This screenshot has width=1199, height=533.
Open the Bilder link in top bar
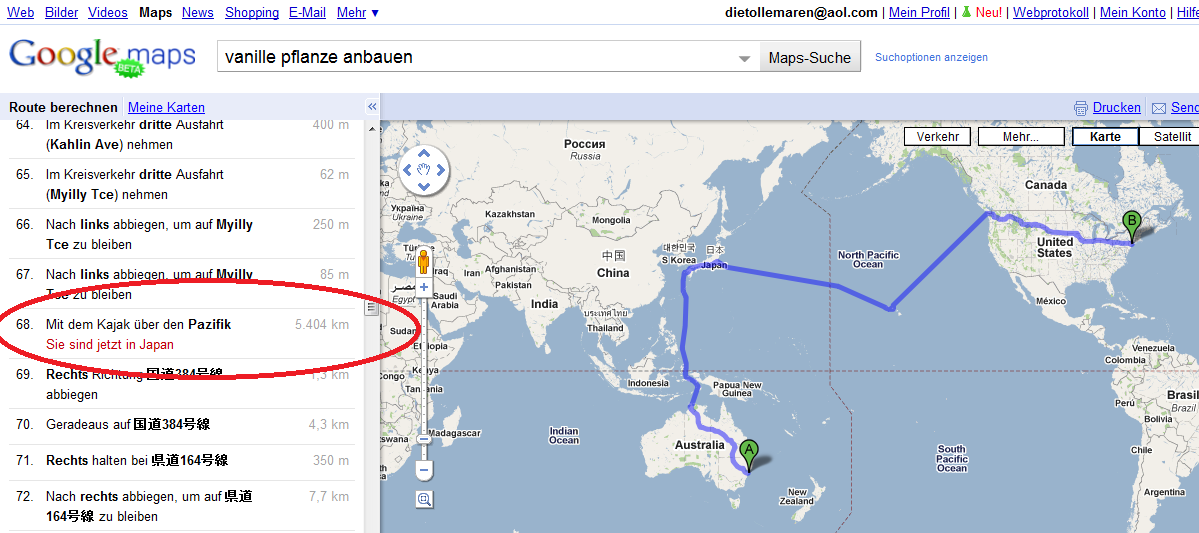[x=61, y=12]
